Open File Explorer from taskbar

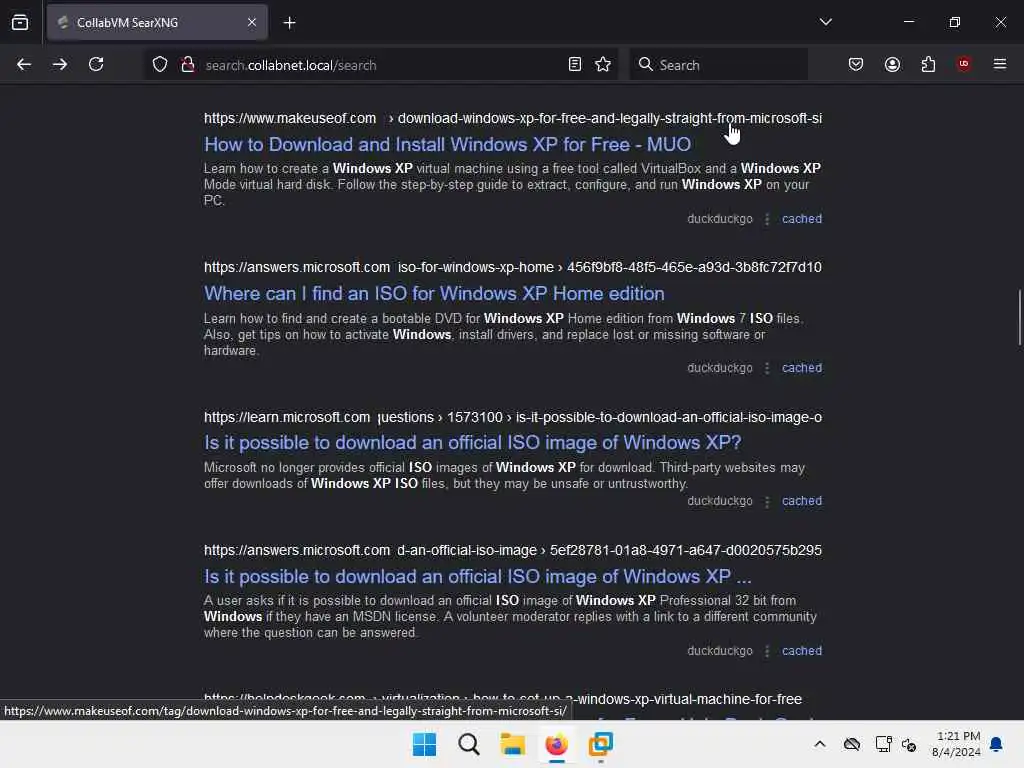tap(513, 744)
